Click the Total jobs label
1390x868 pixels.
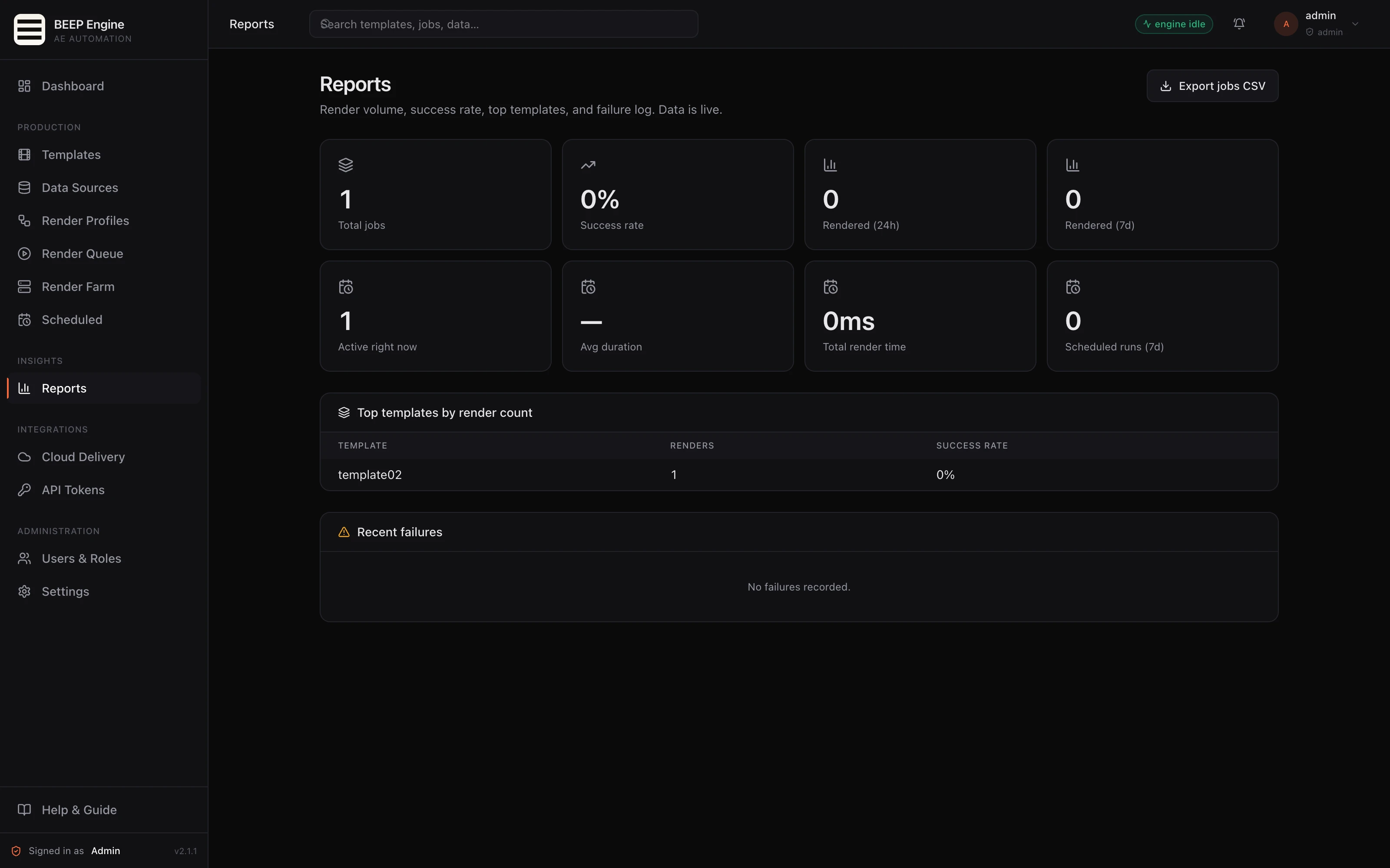361,225
